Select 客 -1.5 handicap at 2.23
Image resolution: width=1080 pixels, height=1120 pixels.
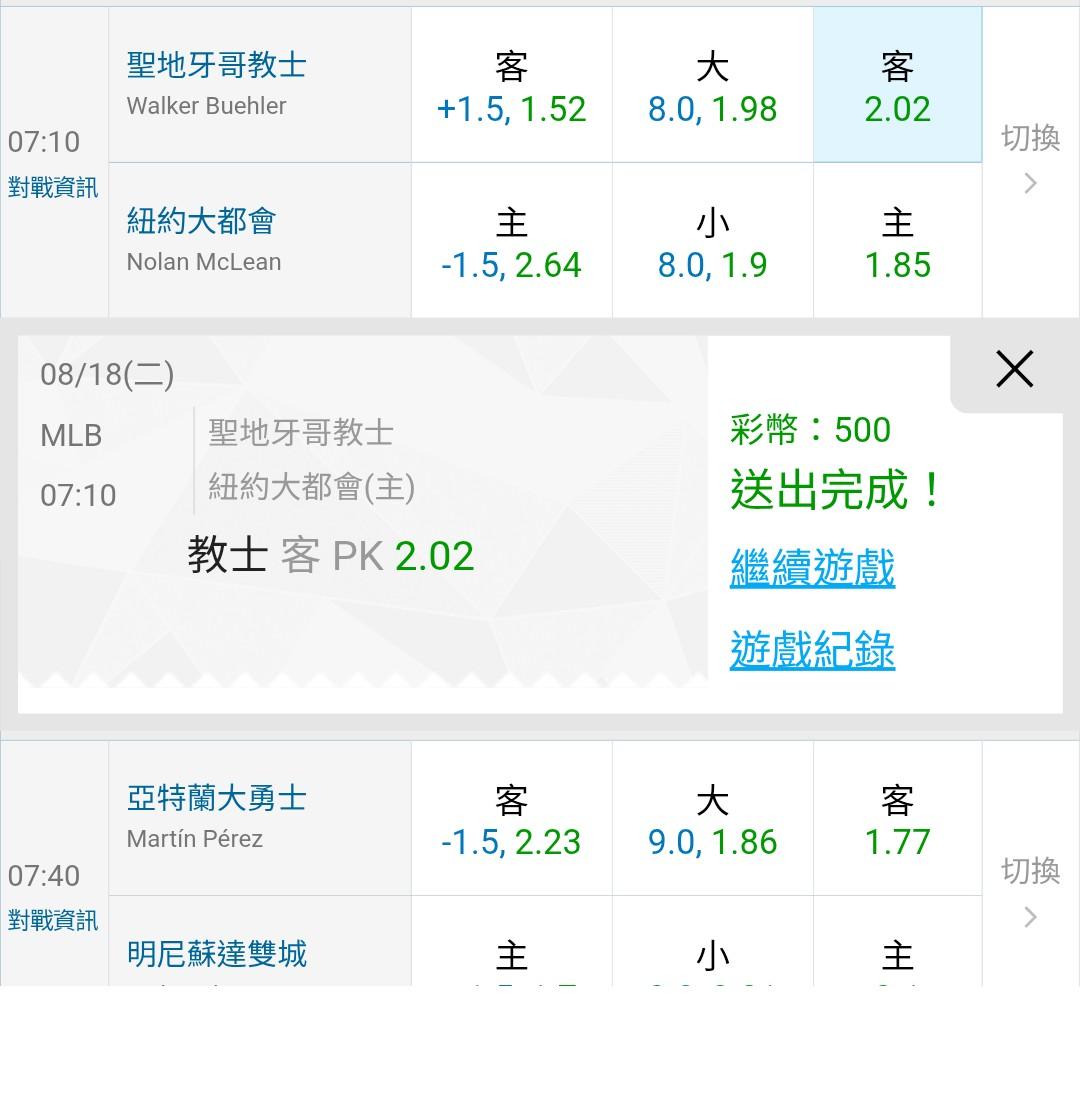511,819
